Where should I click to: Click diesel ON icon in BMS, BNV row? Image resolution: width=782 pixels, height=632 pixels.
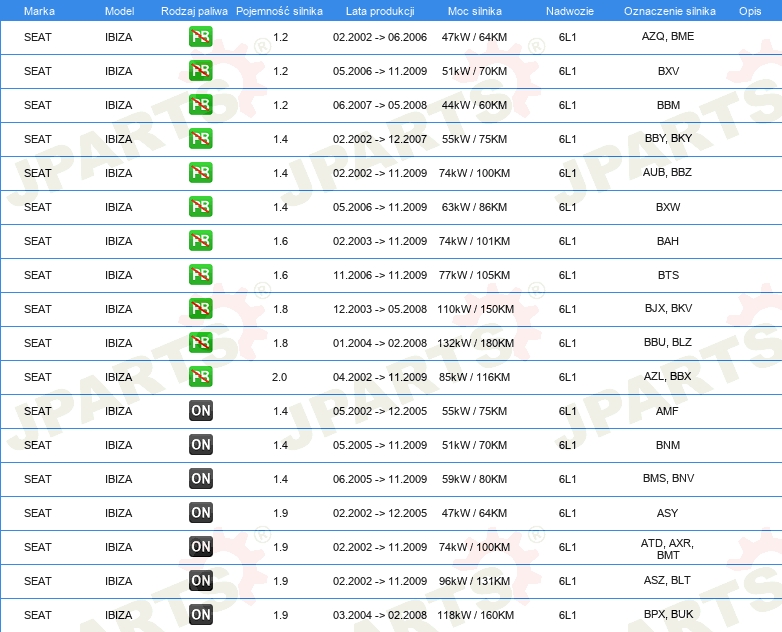200,478
